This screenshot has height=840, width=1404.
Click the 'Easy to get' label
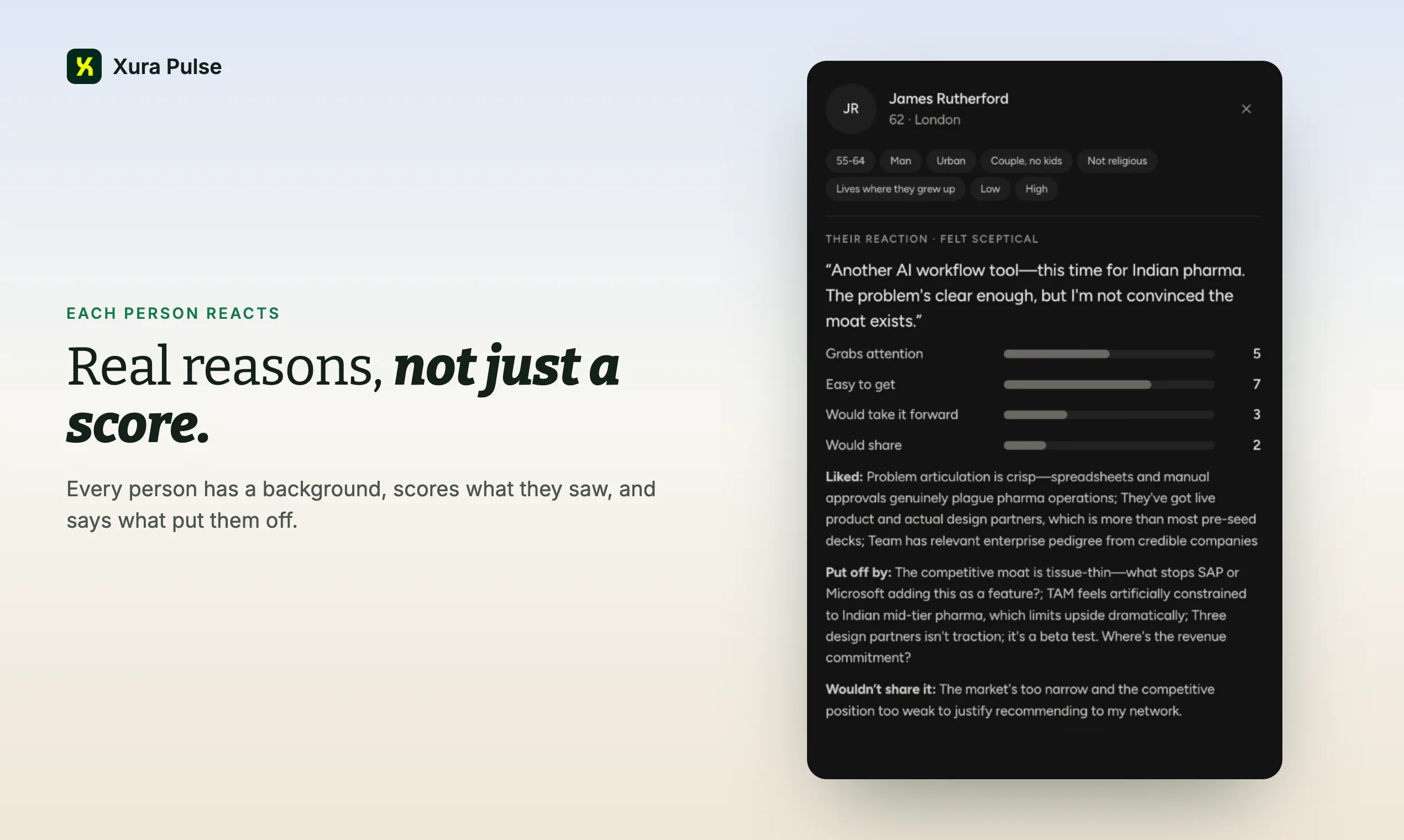(860, 384)
